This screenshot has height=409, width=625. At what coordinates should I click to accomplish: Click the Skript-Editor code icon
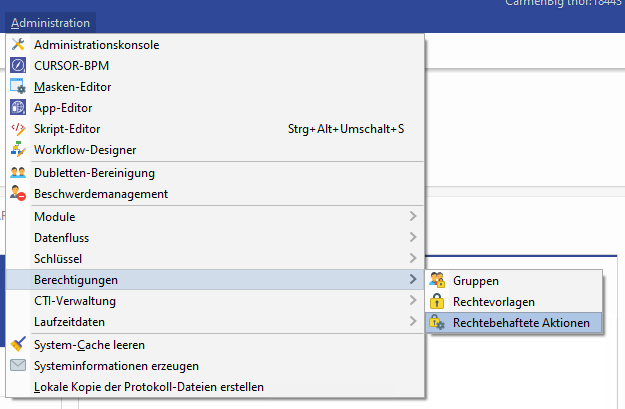[x=17, y=129]
